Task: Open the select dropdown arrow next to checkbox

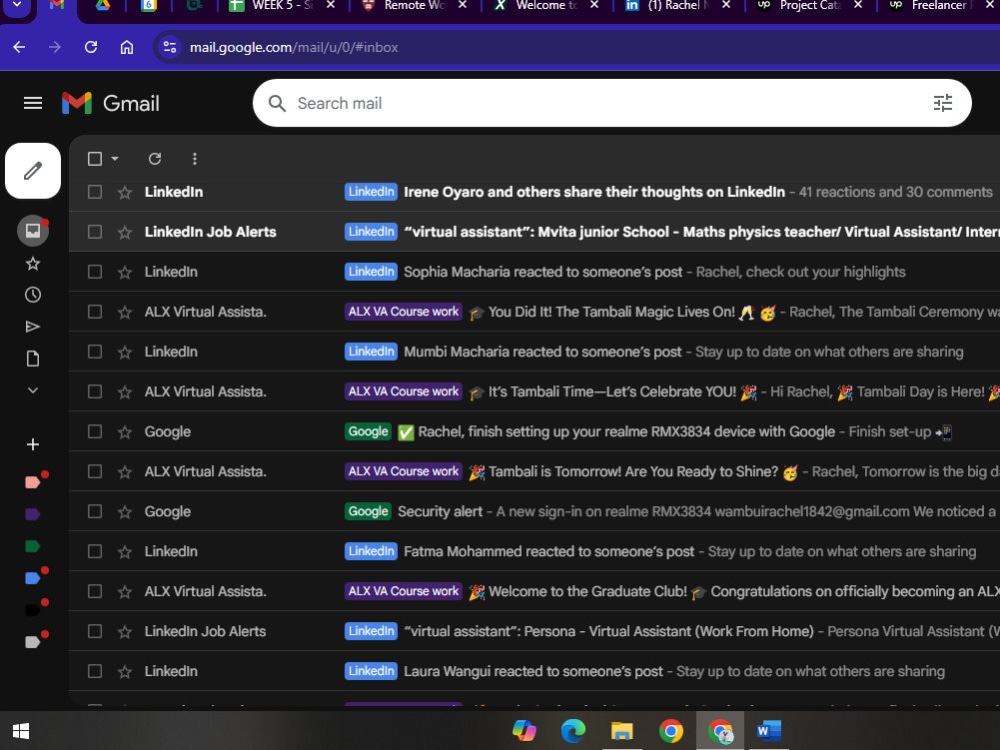Action: (115, 158)
